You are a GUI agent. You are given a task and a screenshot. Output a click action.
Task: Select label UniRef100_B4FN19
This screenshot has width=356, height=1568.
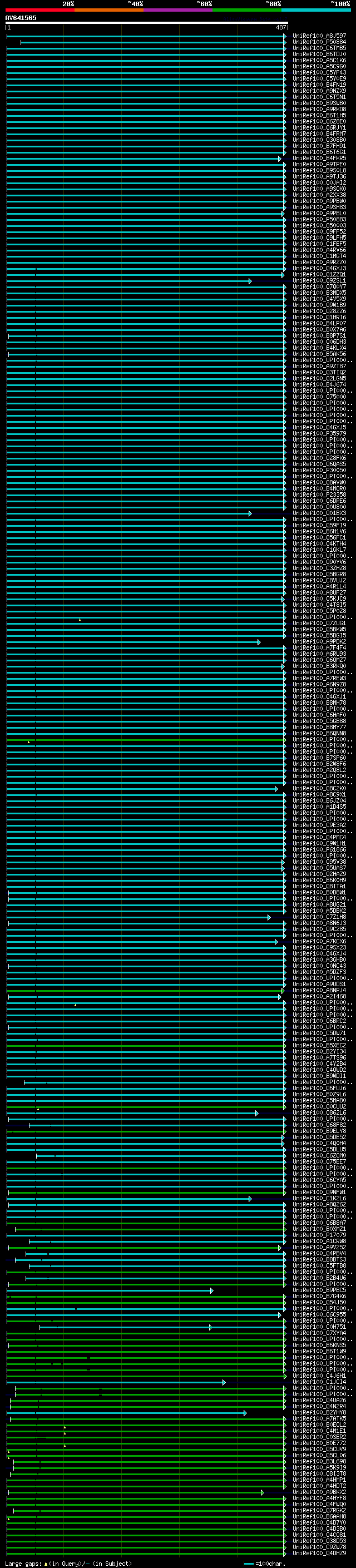[x=319, y=85]
